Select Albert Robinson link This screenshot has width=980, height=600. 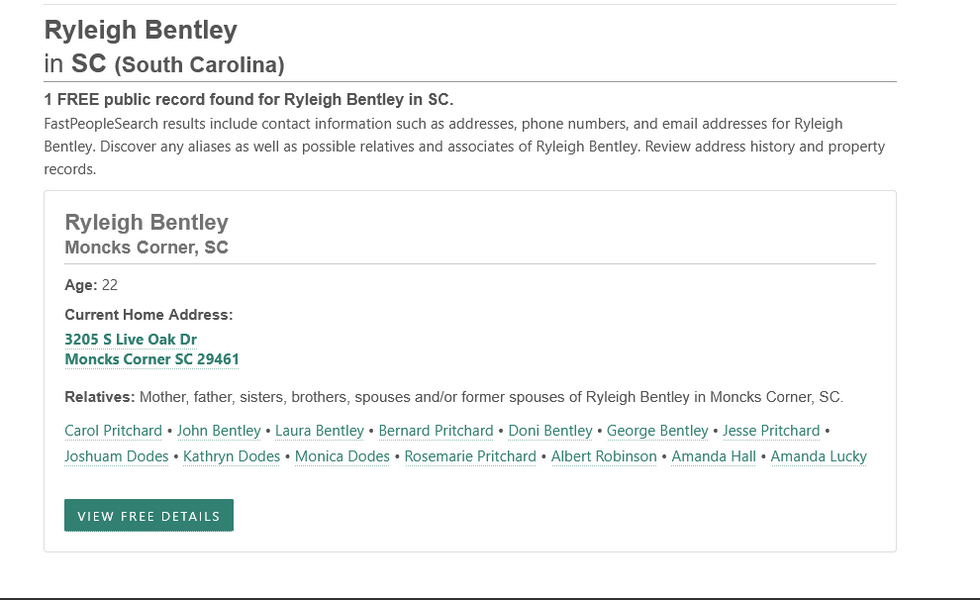click(604, 457)
